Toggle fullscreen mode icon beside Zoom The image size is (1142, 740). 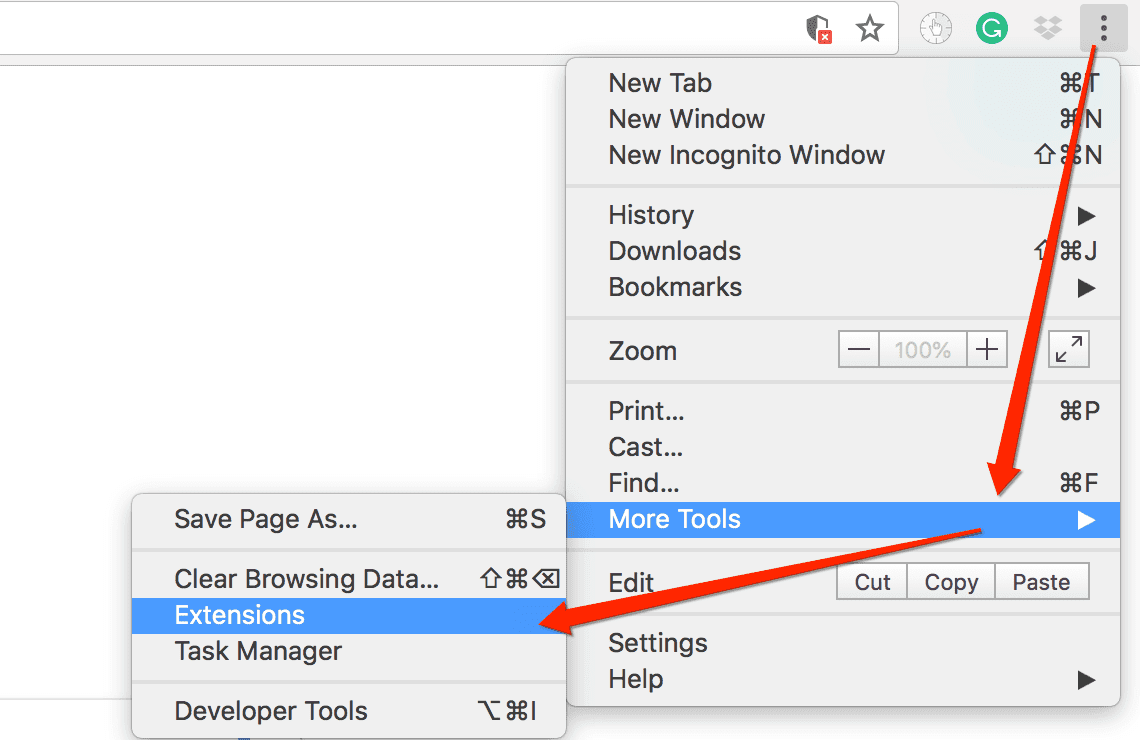1069,350
